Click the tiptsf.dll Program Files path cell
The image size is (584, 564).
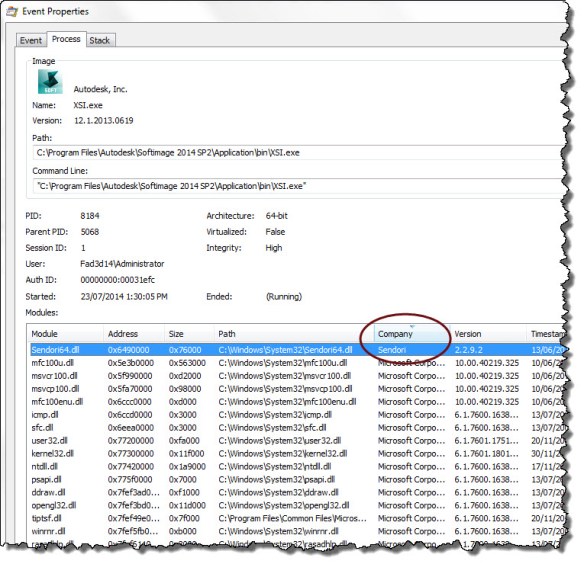click(292, 518)
